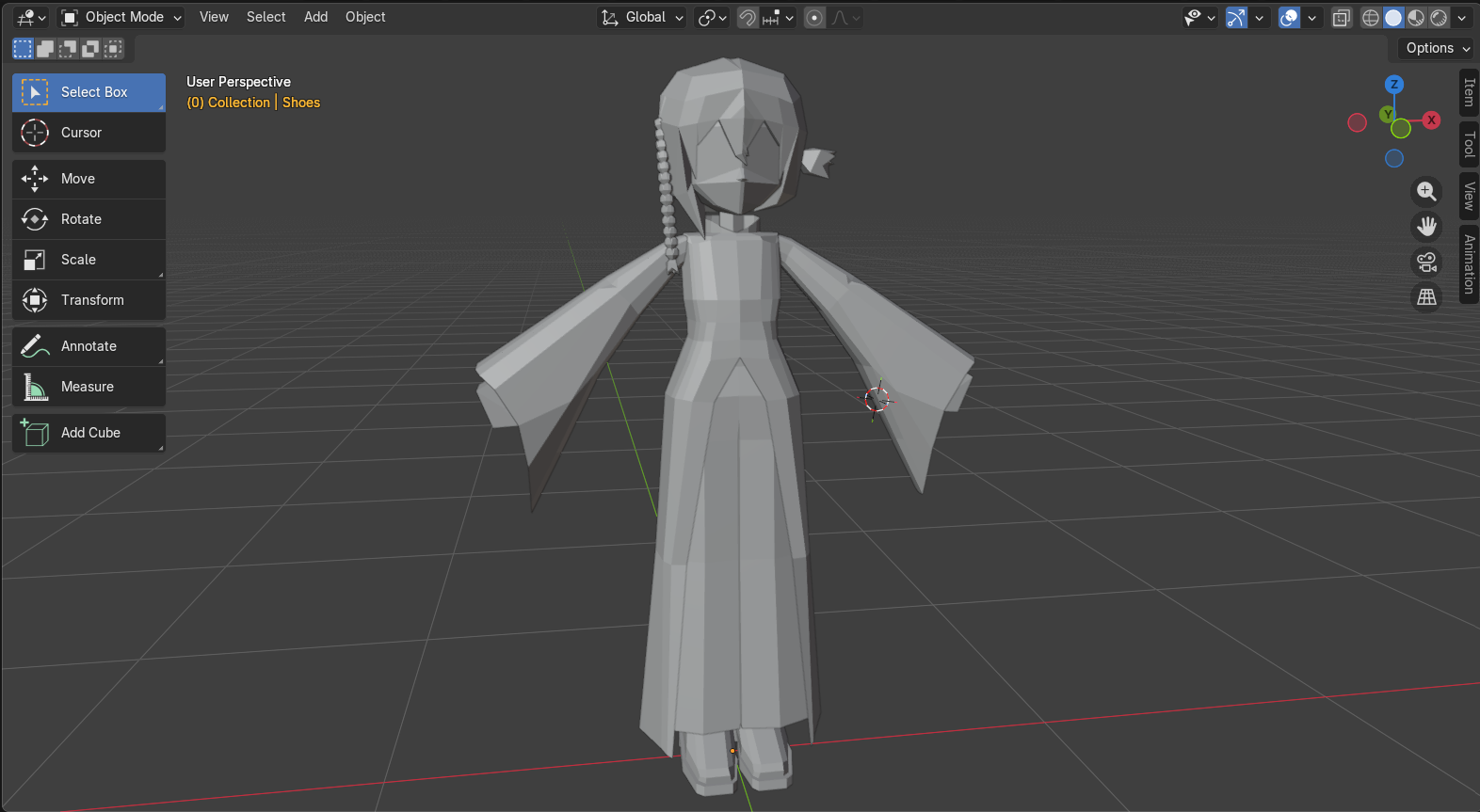Click the zoom magnifier viewport icon
Screen dimensions: 1480x812
pyautogui.click(x=1427, y=192)
